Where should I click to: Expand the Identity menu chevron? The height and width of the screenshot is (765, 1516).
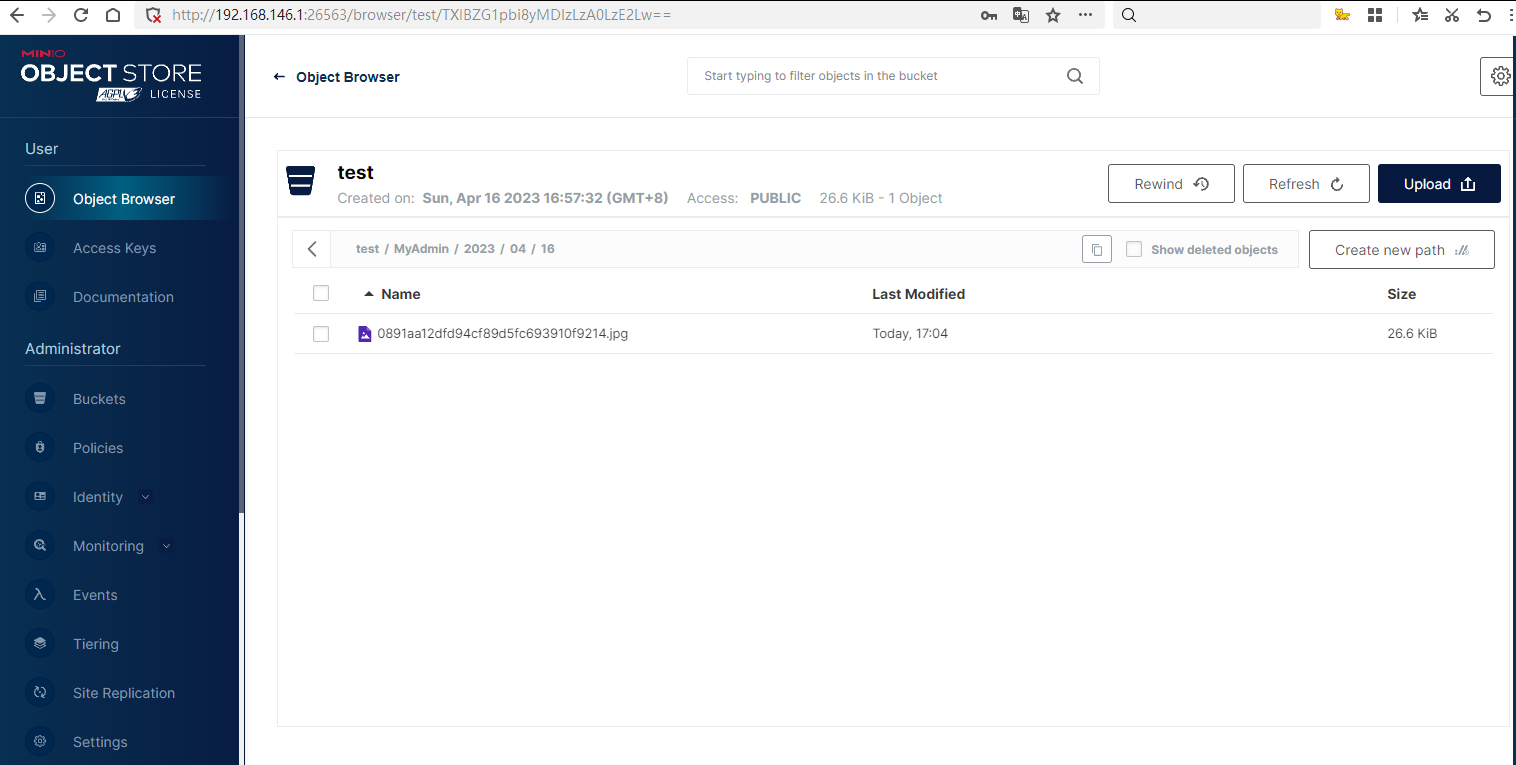point(145,497)
